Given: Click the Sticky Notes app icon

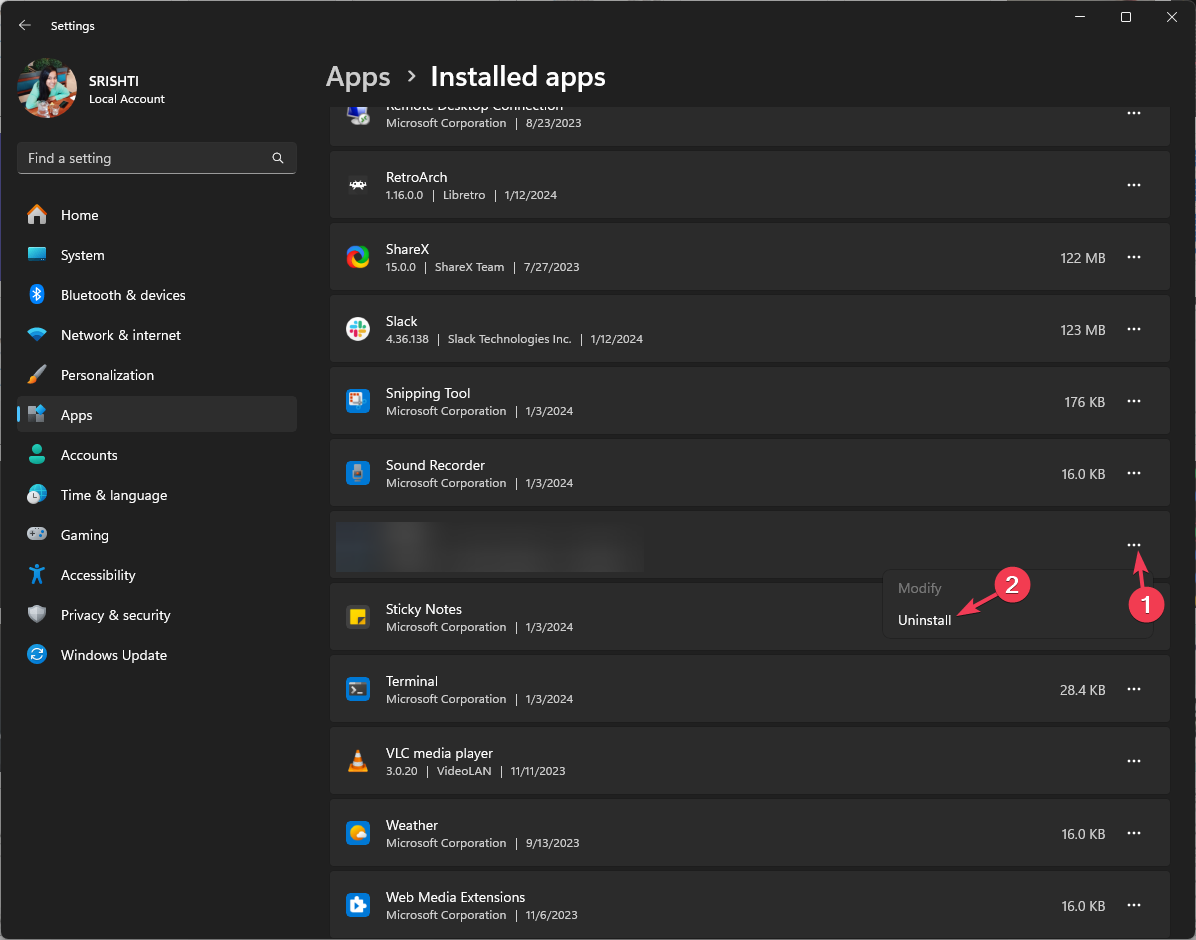Looking at the screenshot, I should (358, 617).
